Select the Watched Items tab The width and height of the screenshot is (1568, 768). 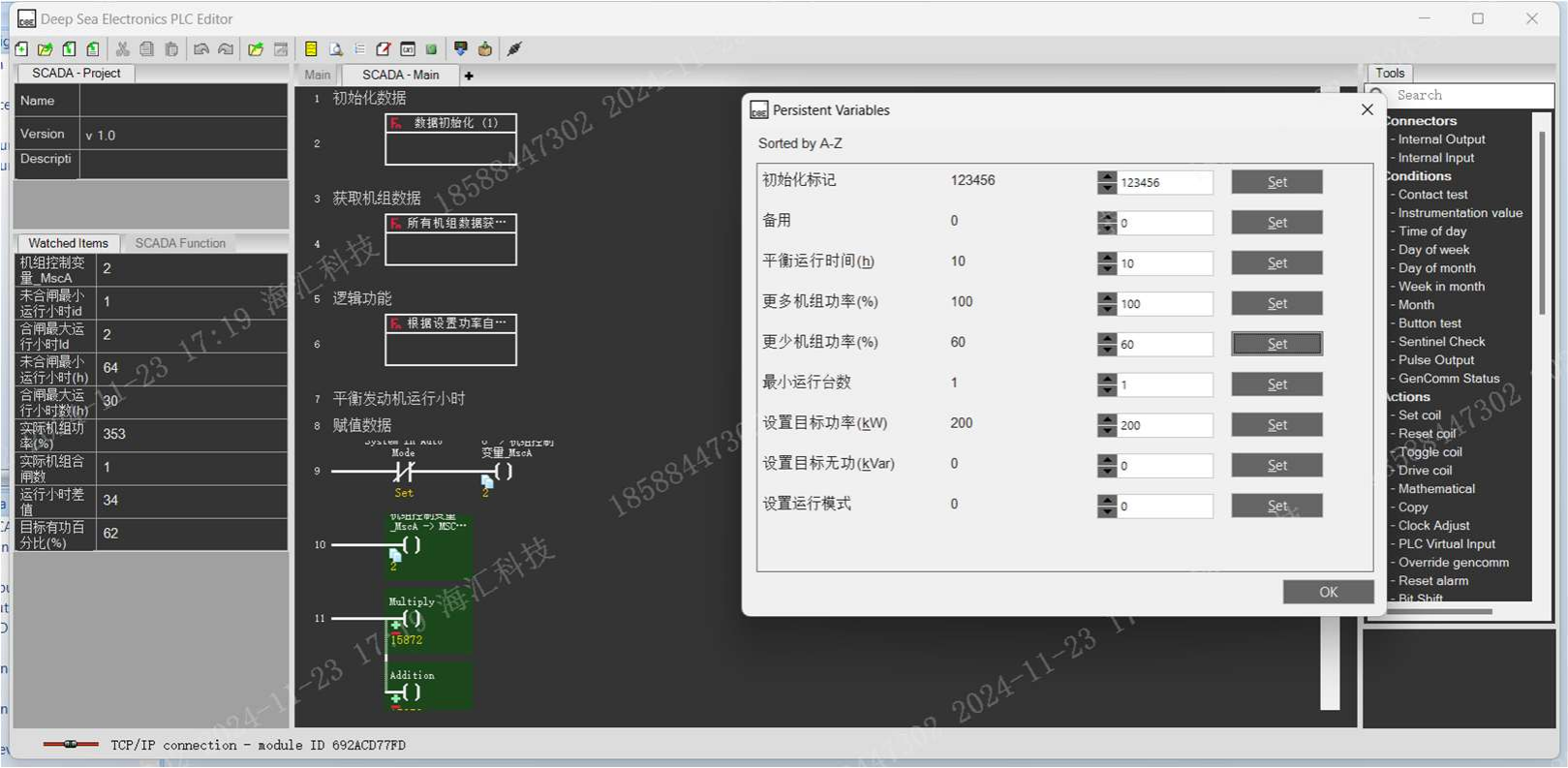(x=68, y=243)
